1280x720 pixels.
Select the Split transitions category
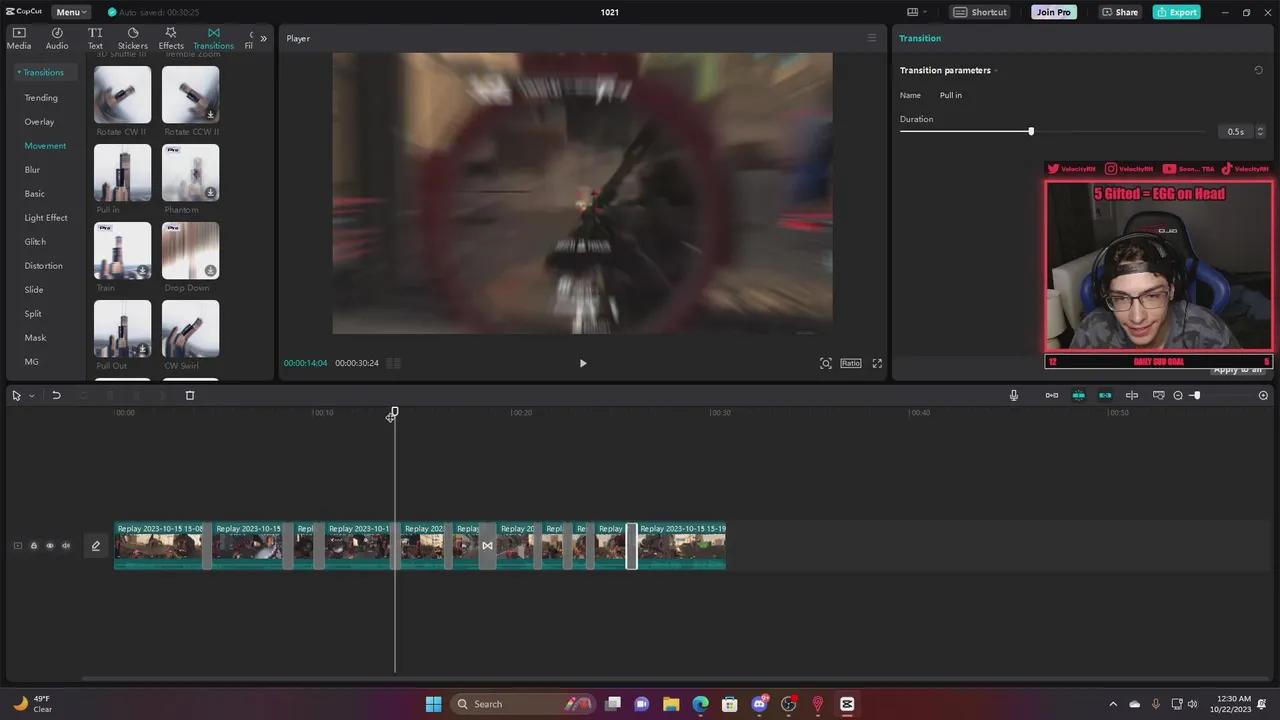pyautogui.click(x=33, y=314)
